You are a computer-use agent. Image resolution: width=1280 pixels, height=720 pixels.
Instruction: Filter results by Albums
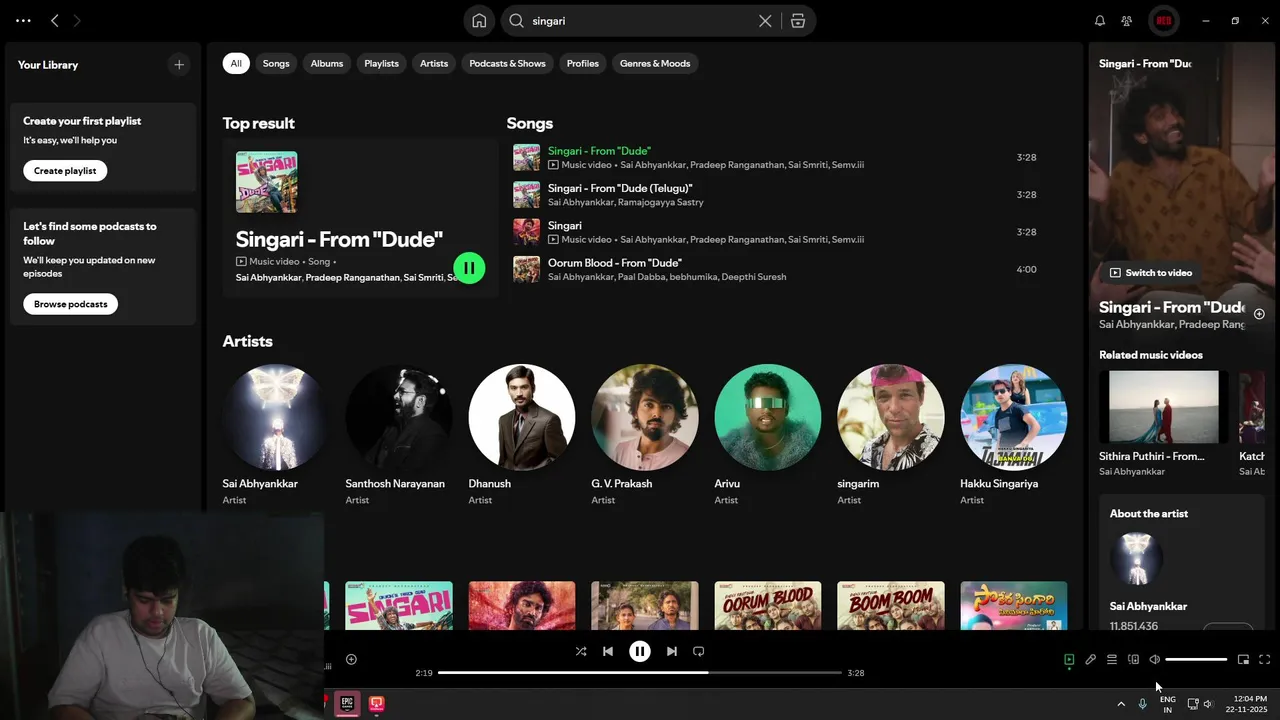[x=327, y=63]
